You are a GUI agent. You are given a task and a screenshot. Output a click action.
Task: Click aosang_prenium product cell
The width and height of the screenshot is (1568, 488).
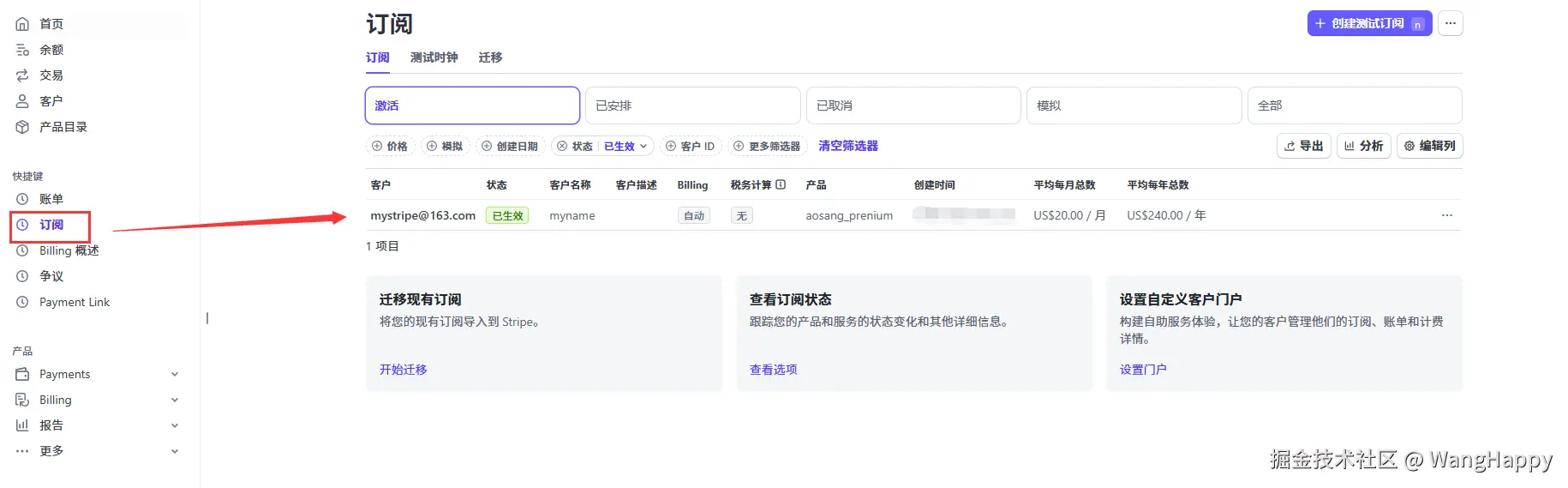click(x=849, y=215)
